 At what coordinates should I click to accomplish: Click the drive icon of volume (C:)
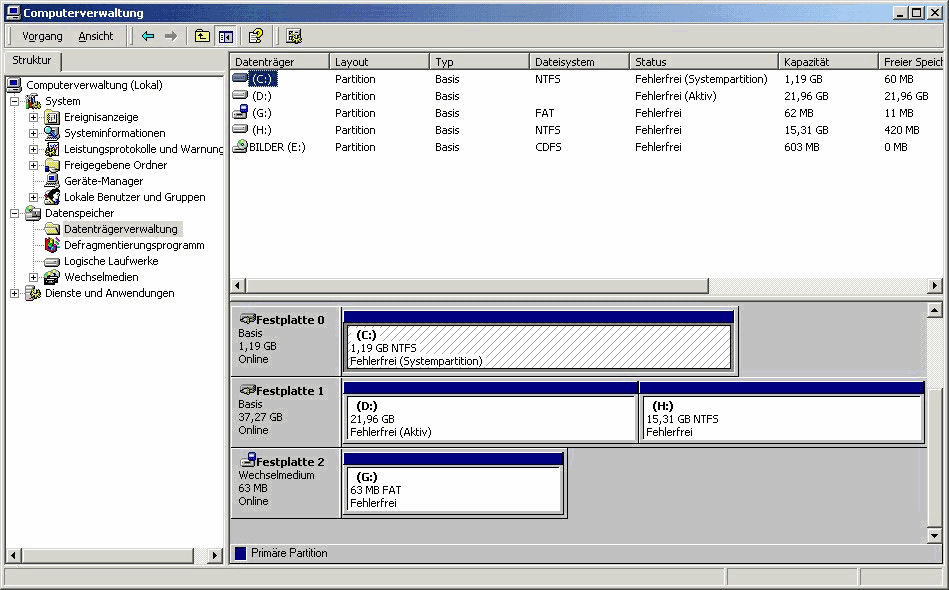[x=240, y=78]
